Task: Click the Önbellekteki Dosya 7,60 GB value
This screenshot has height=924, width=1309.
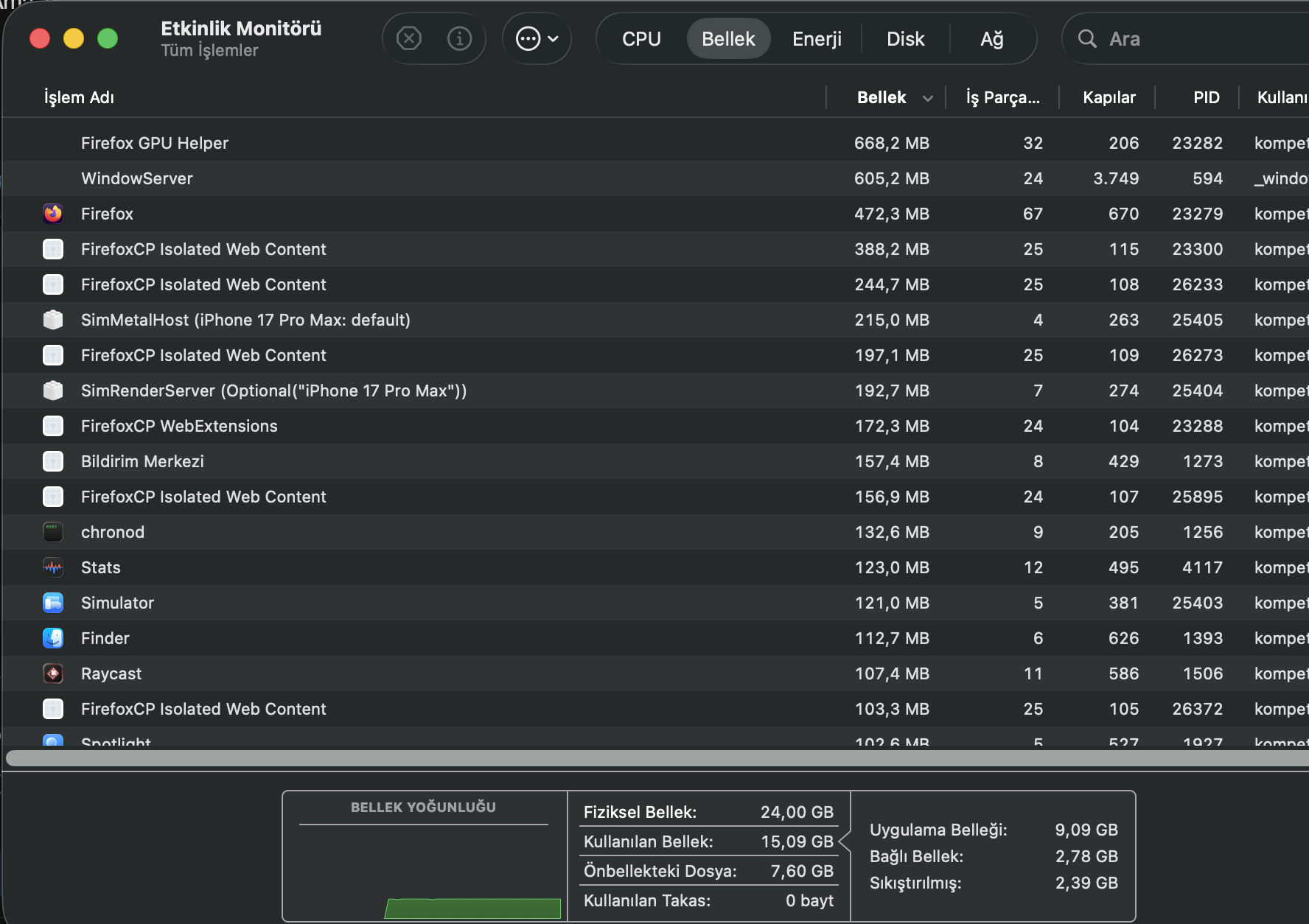Action: point(802,871)
